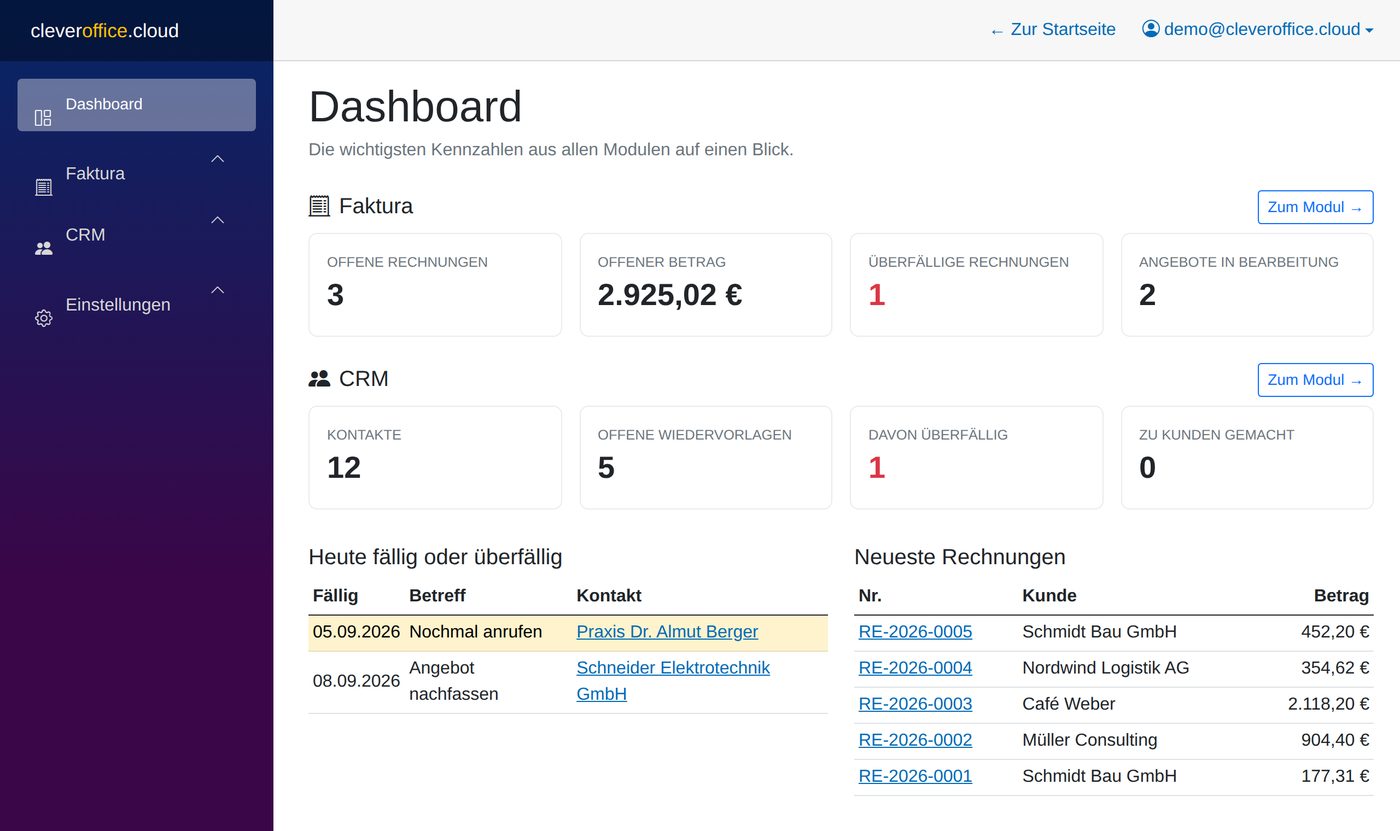This screenshot has width=1400, height=831.
Task: Open invoice RE-2026-0005
Action: tap(915, 632)
